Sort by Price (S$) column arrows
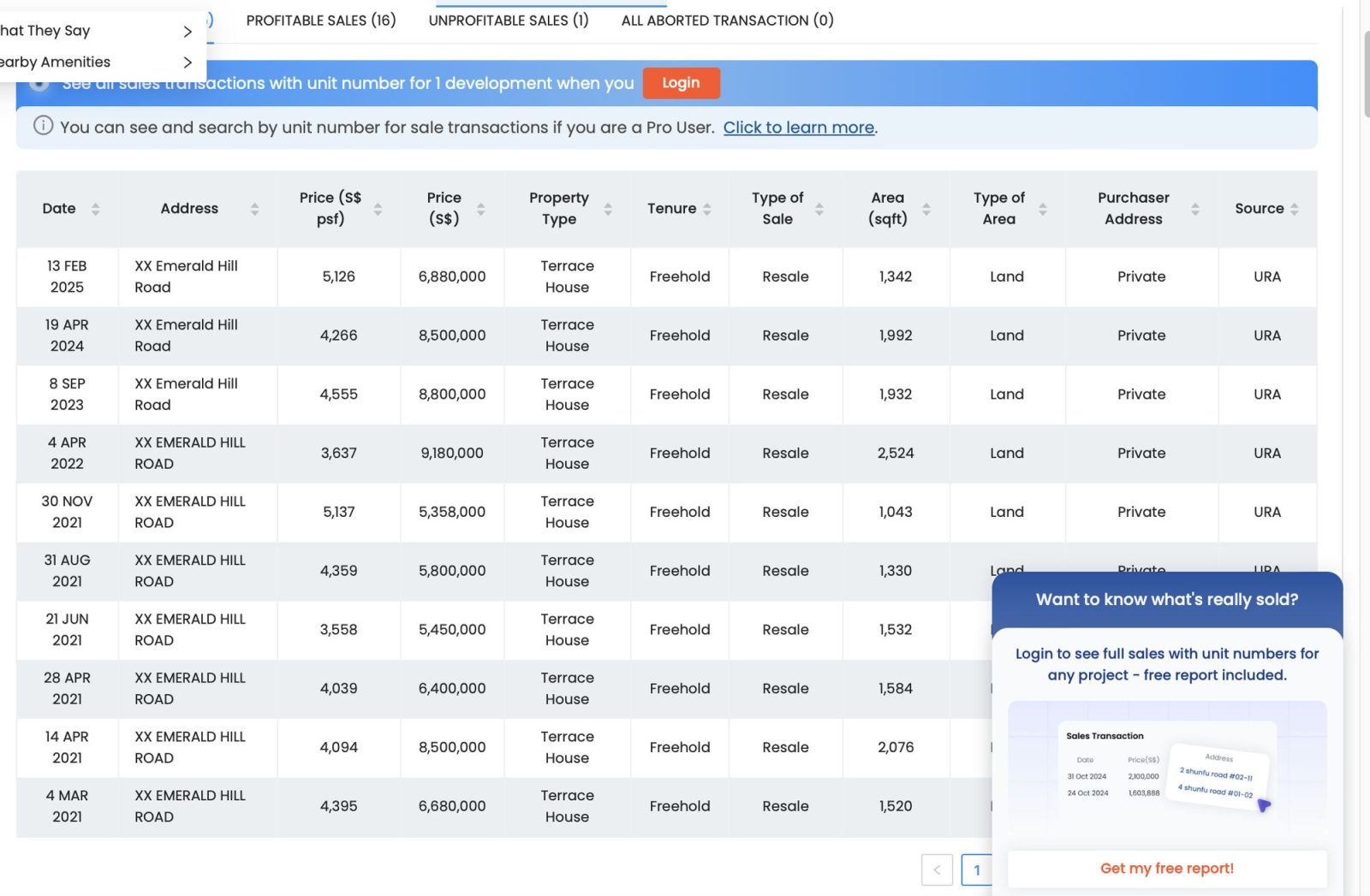This screenshot has width=1370, height=896. coord(480,209)
